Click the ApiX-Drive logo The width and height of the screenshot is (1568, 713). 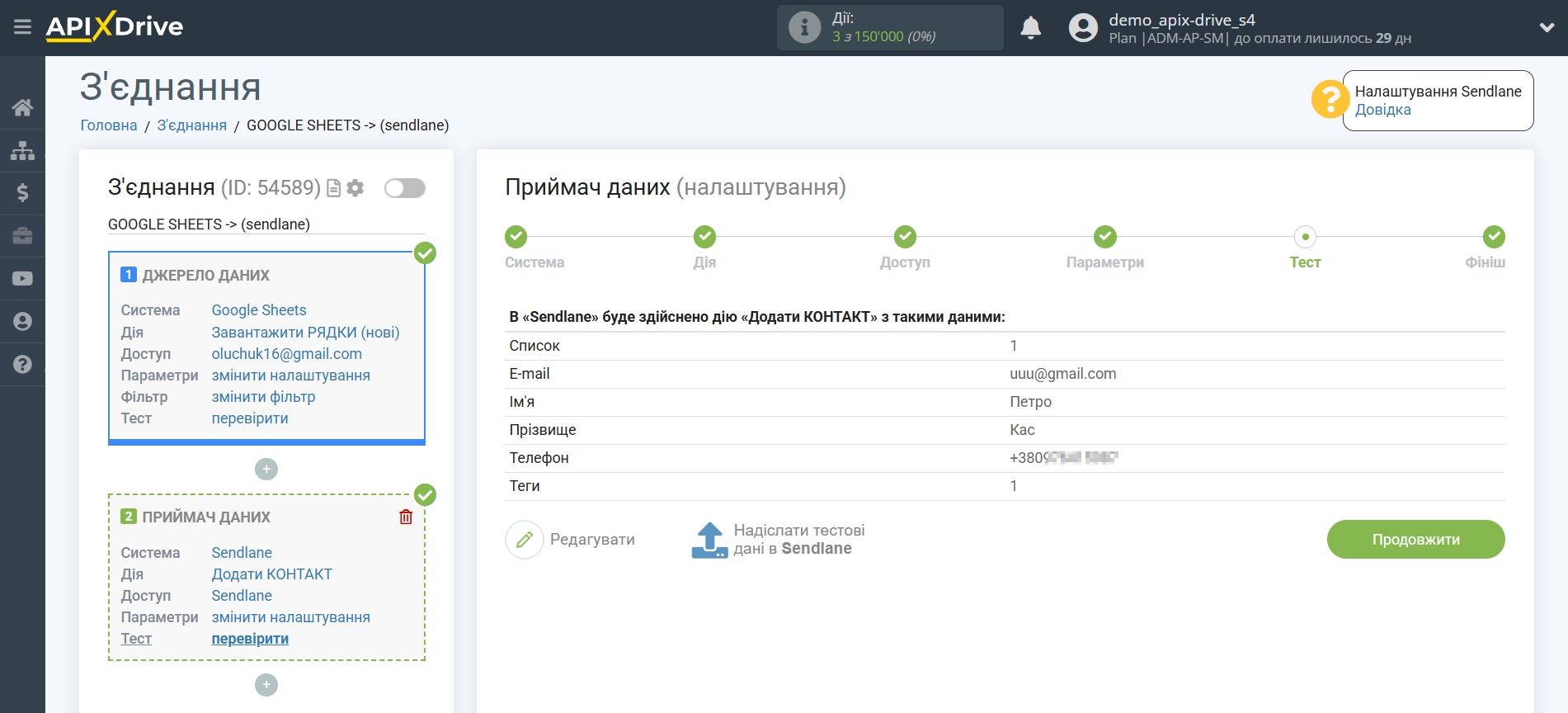[115, 26]
